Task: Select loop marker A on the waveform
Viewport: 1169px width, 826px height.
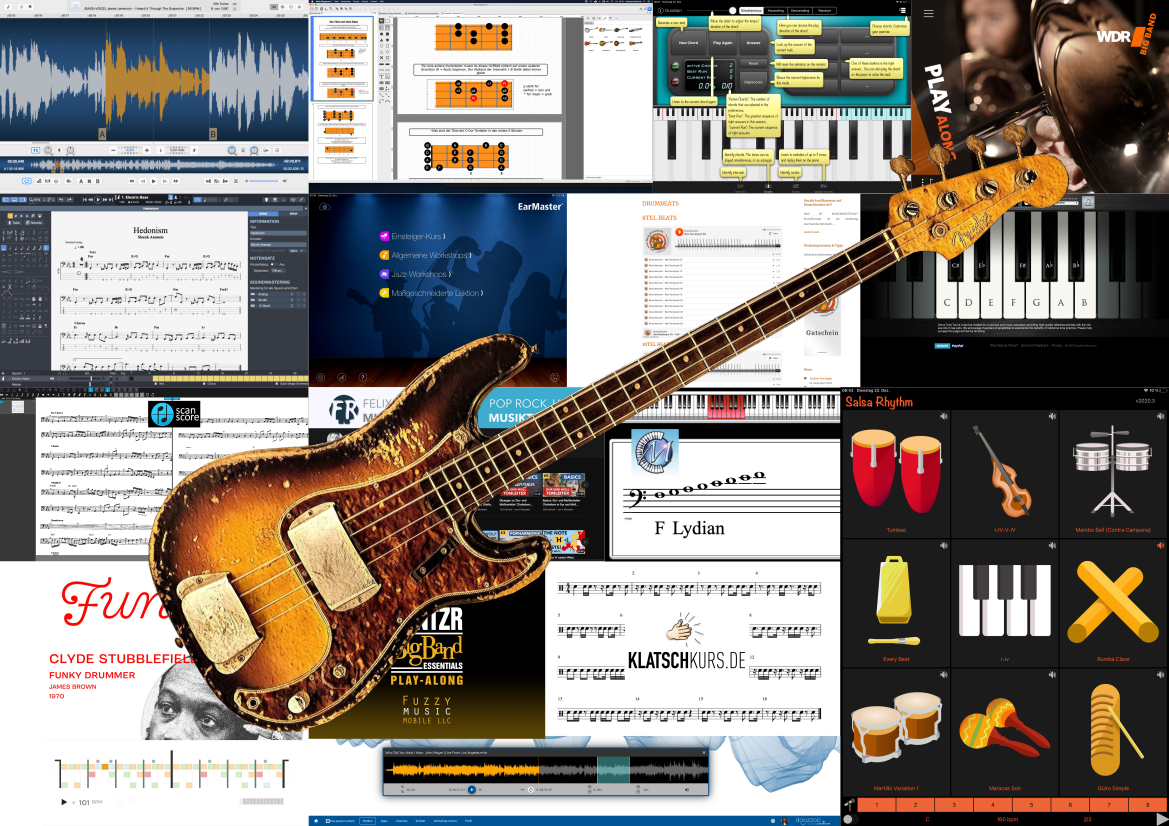Action: click(102, 134)
